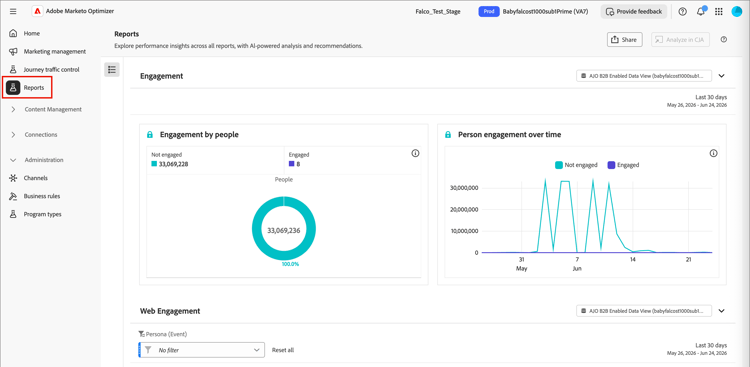Click the 33,069,236 donut center total
The image size is (750, 367).
(284, 230)
